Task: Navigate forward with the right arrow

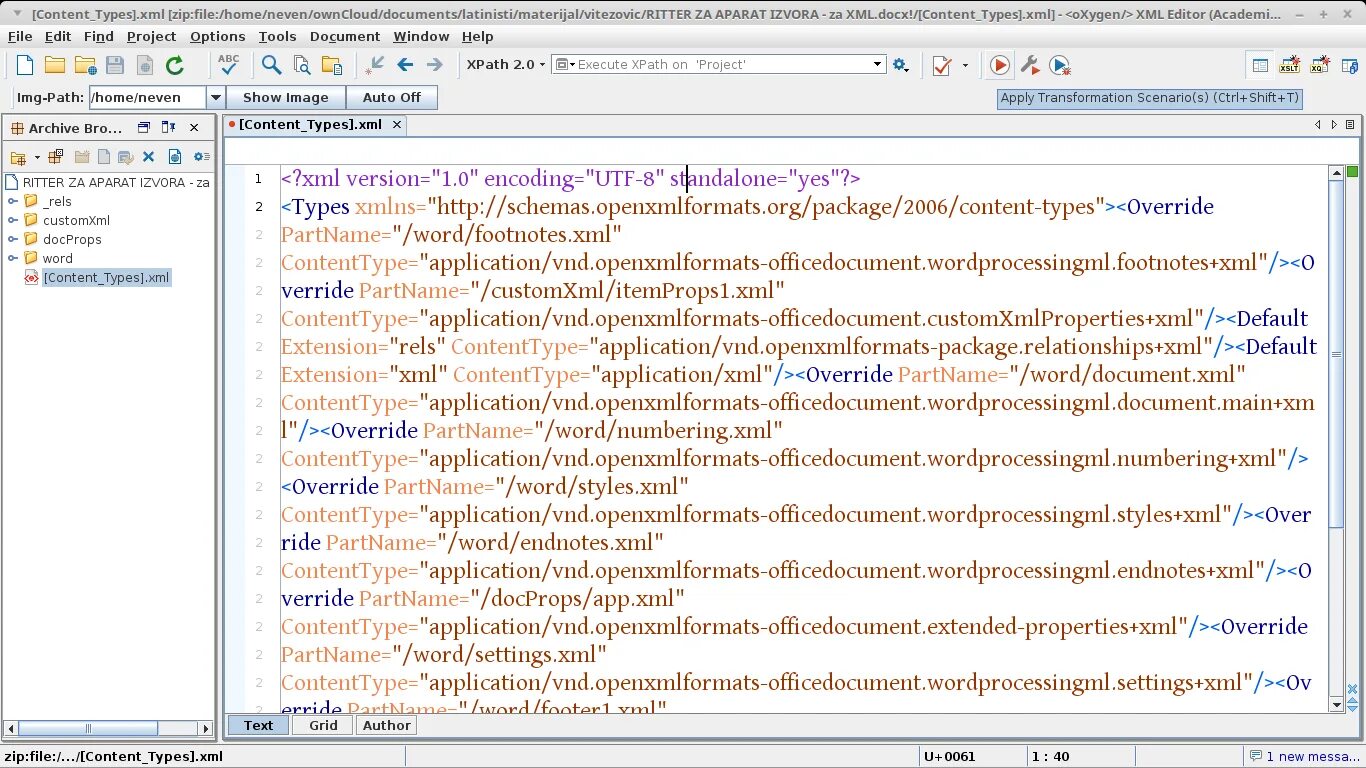Action: pos(434,65)
